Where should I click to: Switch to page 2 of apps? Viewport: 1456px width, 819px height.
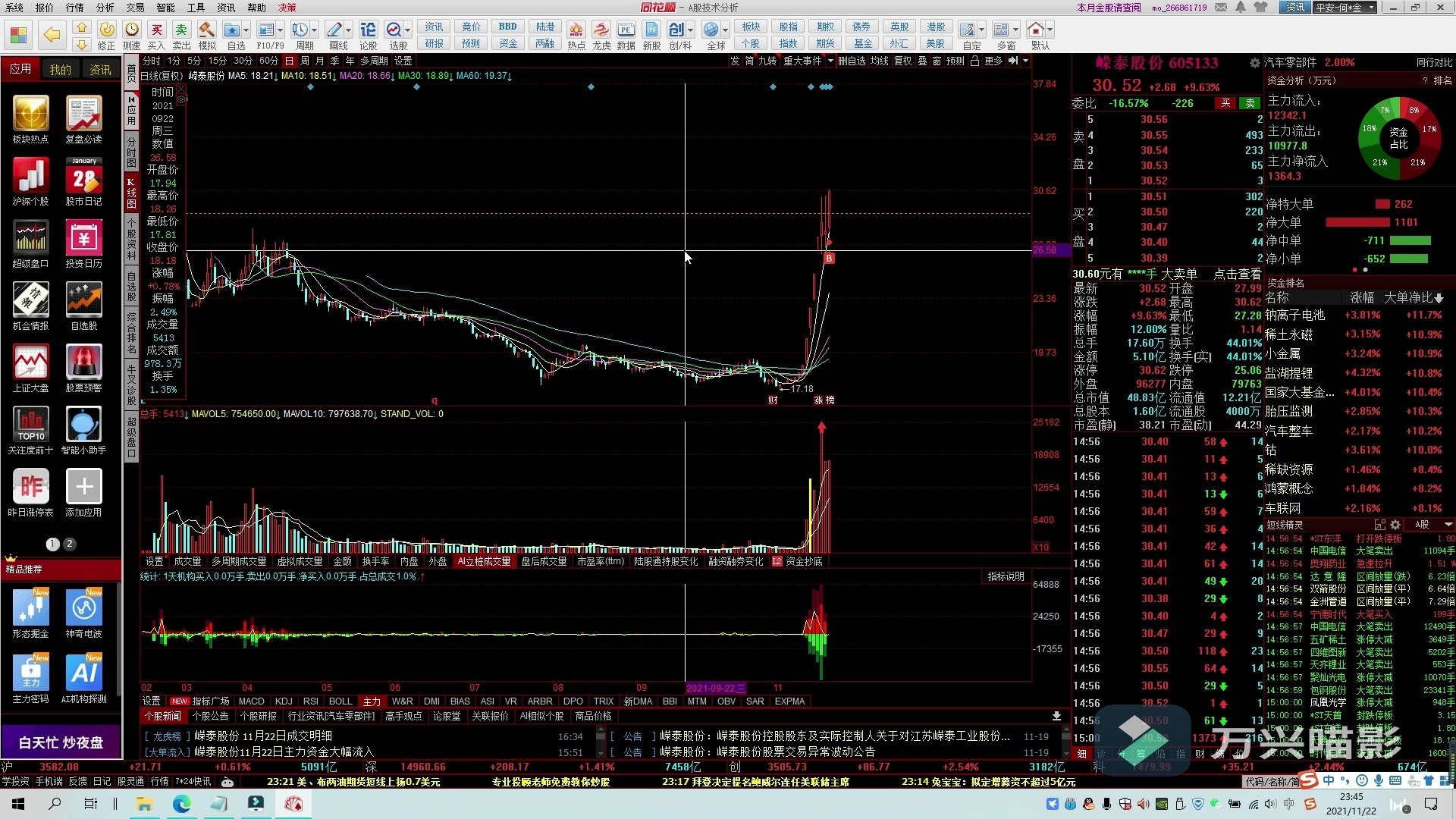coord(70,544)
